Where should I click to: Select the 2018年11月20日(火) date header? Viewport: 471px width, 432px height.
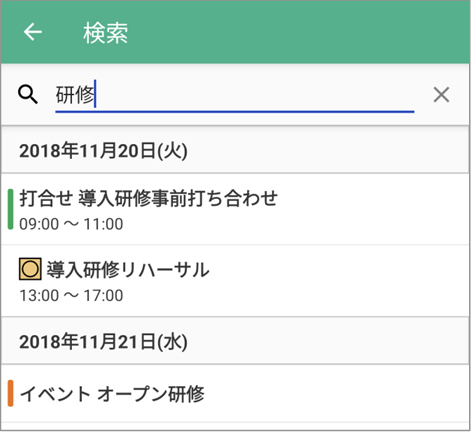click(x=235, y=150)
